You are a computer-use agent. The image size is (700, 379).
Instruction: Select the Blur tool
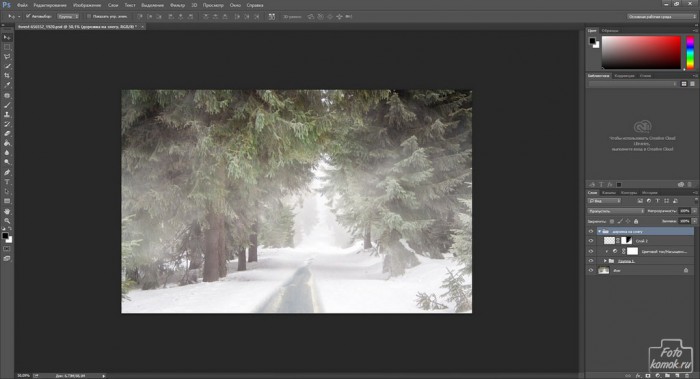click(7, 153)
